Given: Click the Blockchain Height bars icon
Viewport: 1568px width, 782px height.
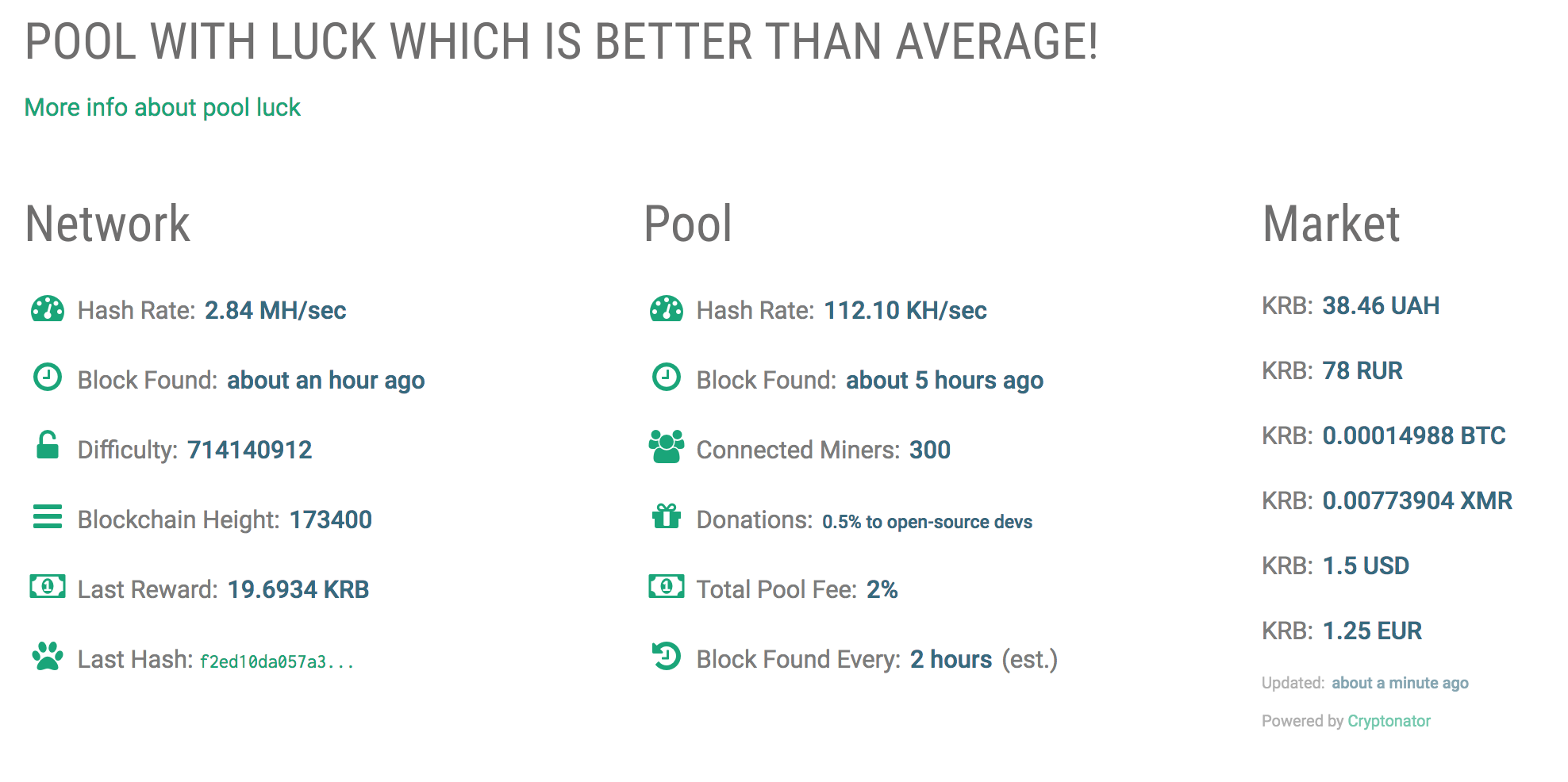Looking at the screenshot, I should point(48,516).
